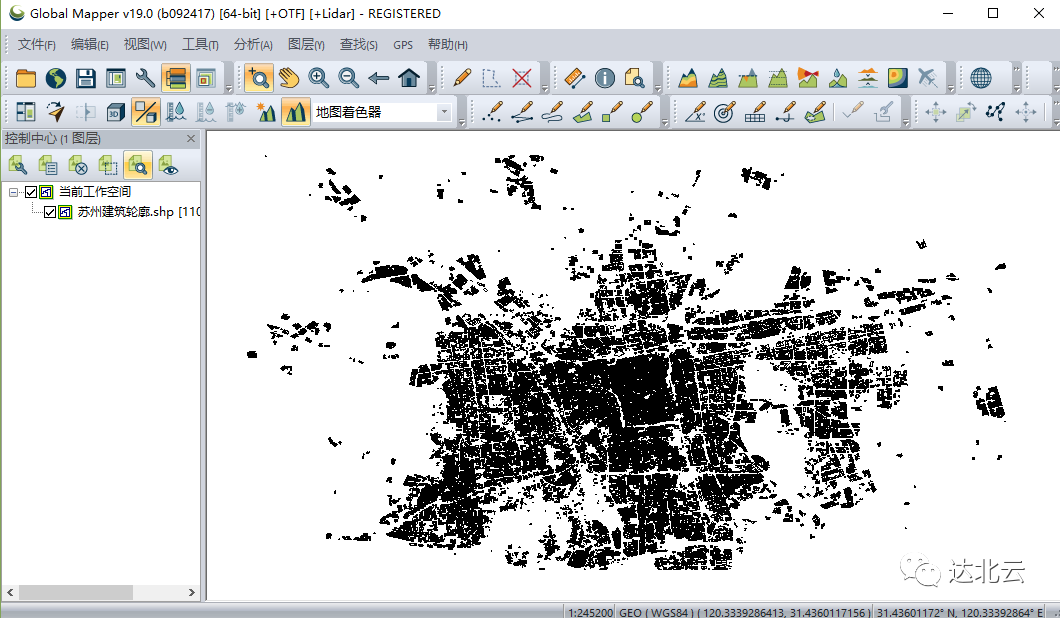
Task: Open the watershed generation icon
Action: click(x=838, y=78)
